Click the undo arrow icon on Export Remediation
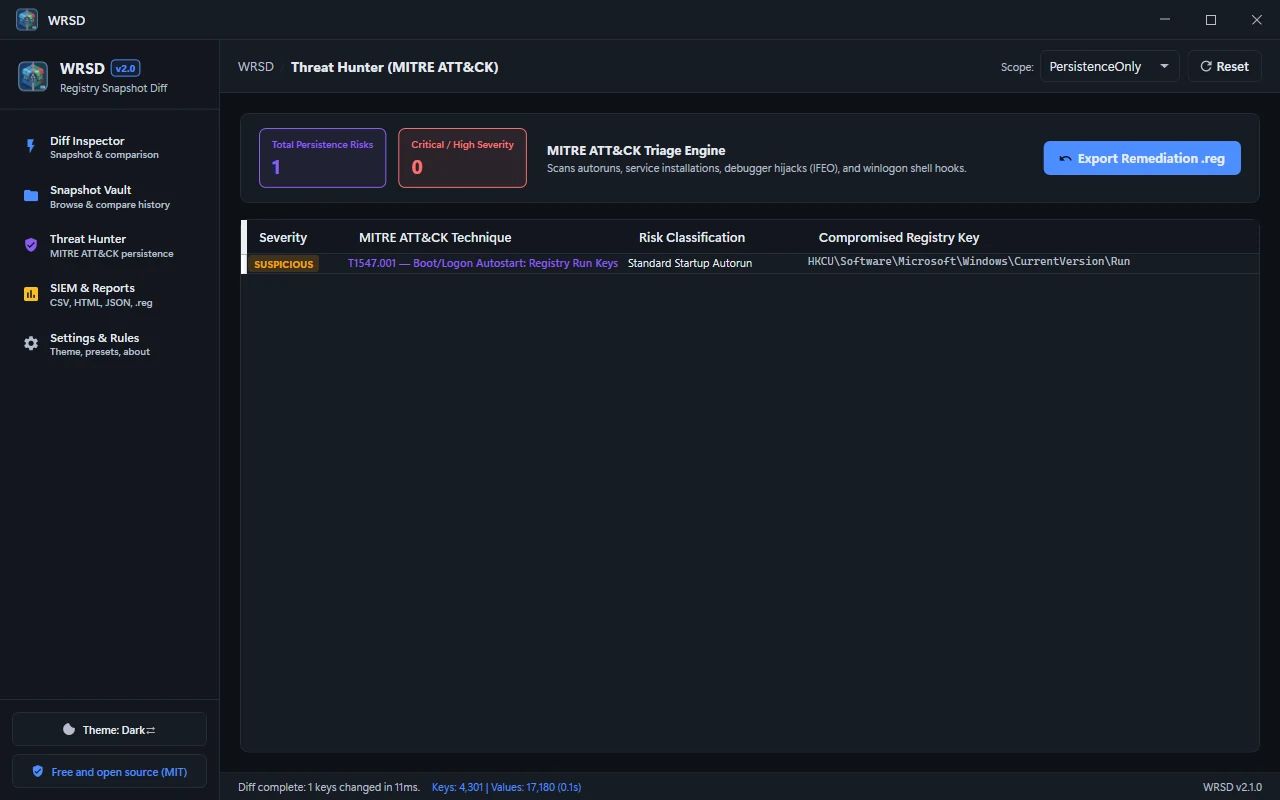The width and height of the screenshot is (1280, 800). coord(1065,159)
